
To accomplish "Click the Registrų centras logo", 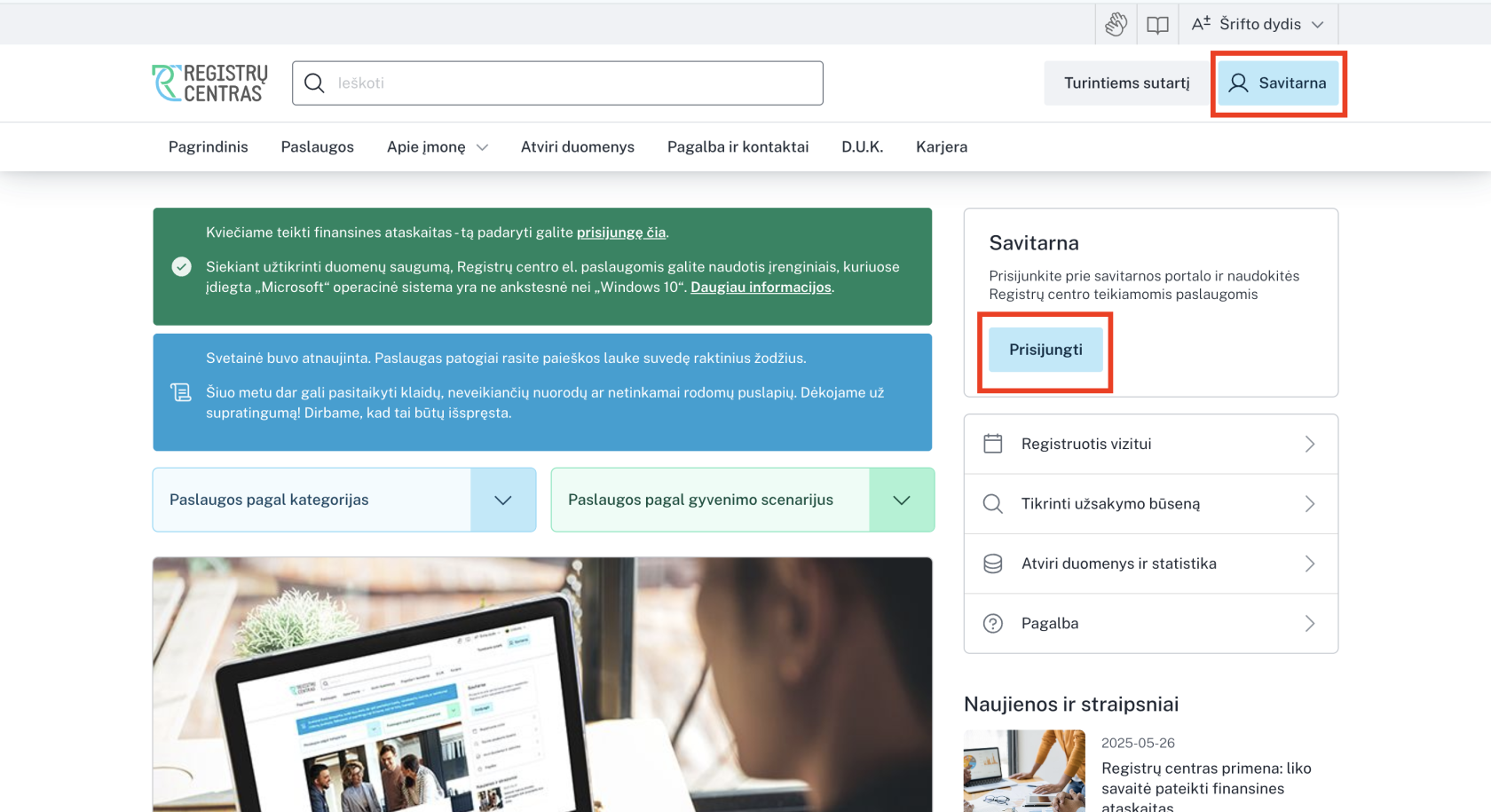I will 210,83.
